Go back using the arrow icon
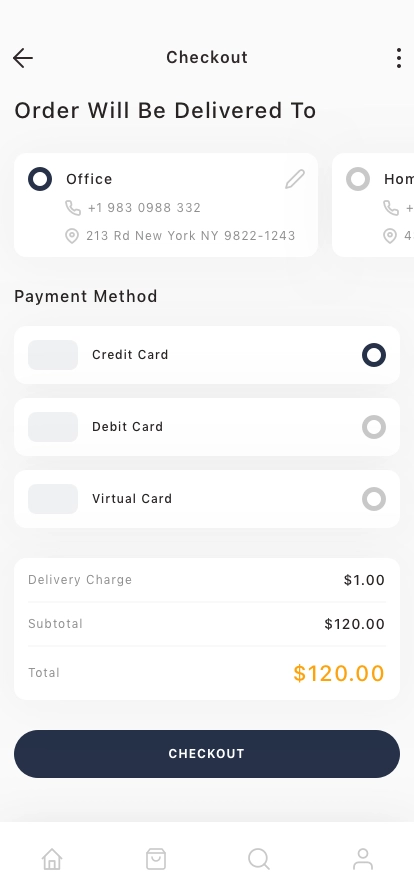Viewport: 414px width, 896px height. [x=23, y=58]
